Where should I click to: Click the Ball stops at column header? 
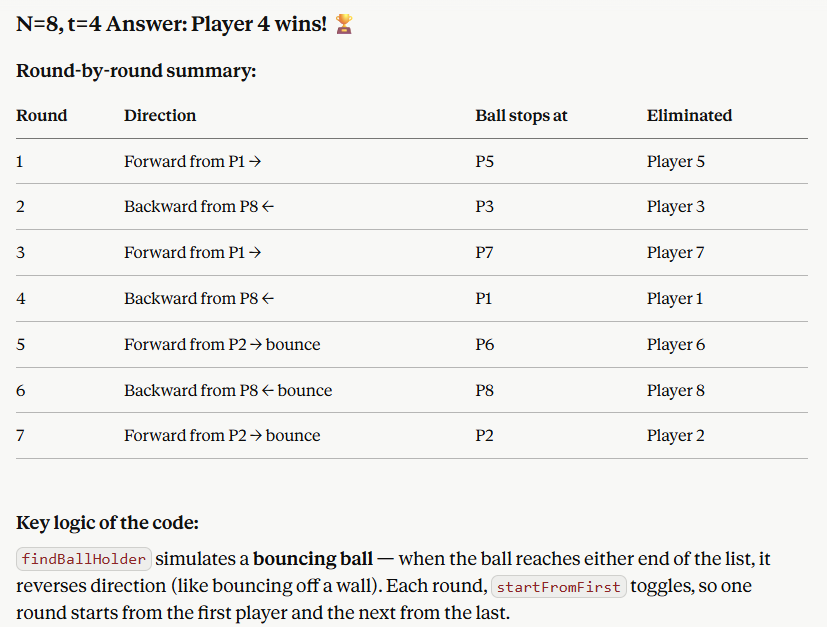(x=521, y=115)
